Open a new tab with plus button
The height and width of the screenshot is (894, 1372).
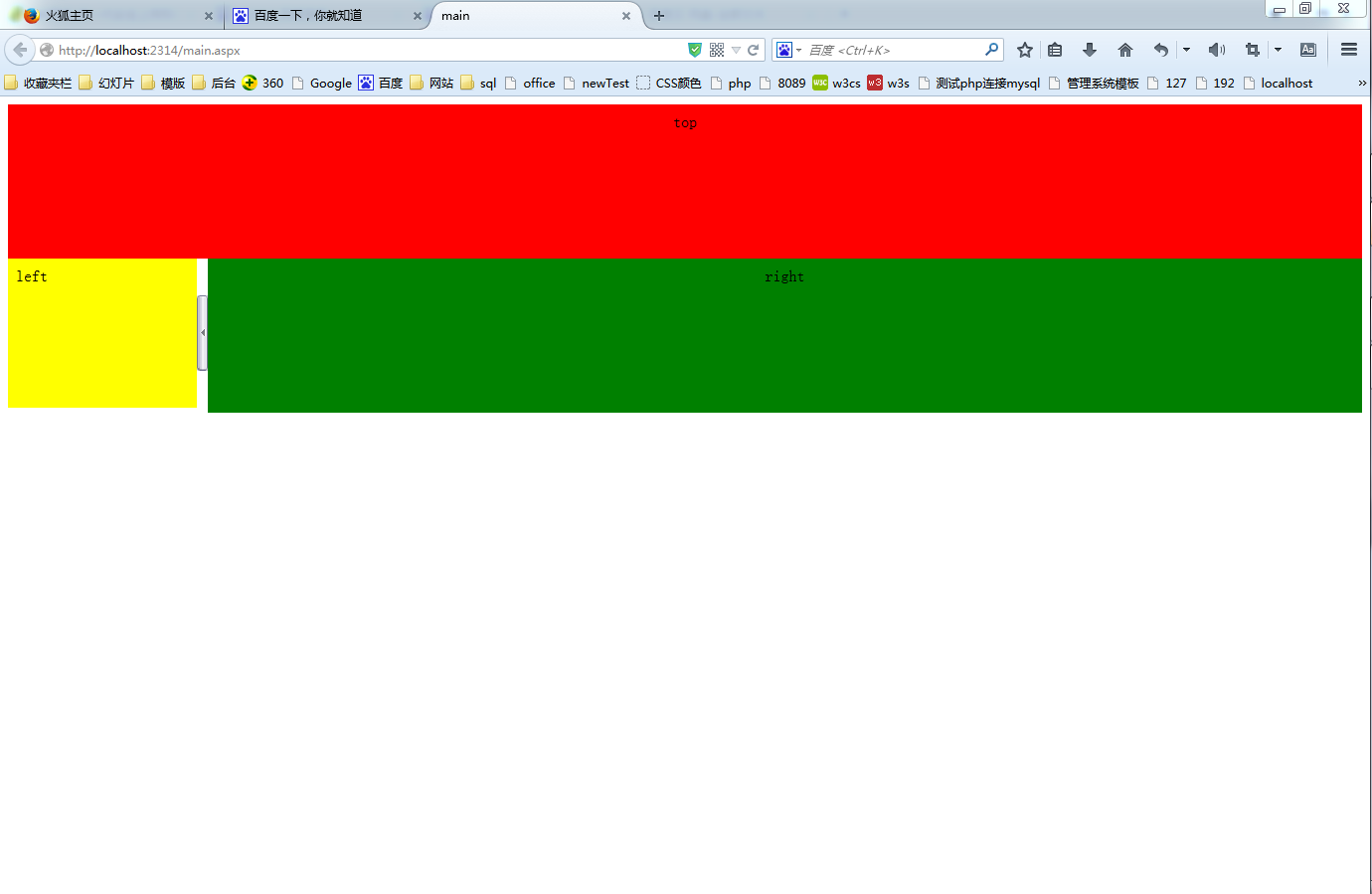(x=658, y=16)
